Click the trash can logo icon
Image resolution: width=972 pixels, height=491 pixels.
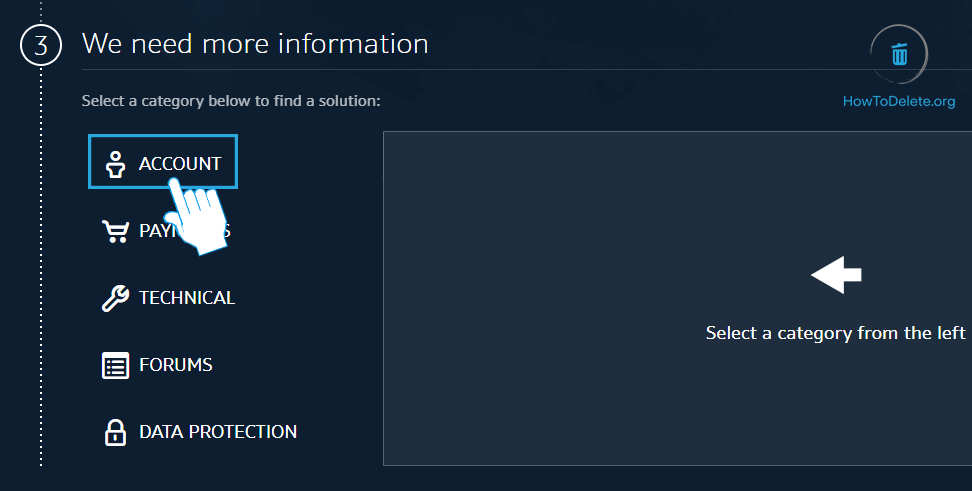[x=899, y=54]
